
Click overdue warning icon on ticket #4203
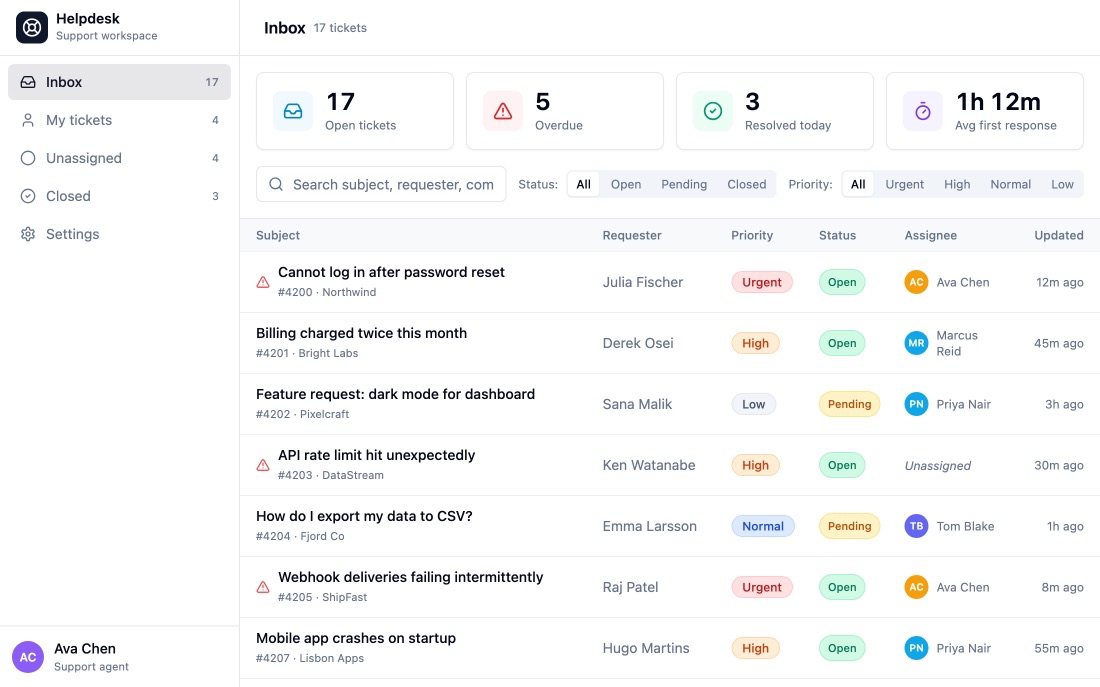click(263, 465)
